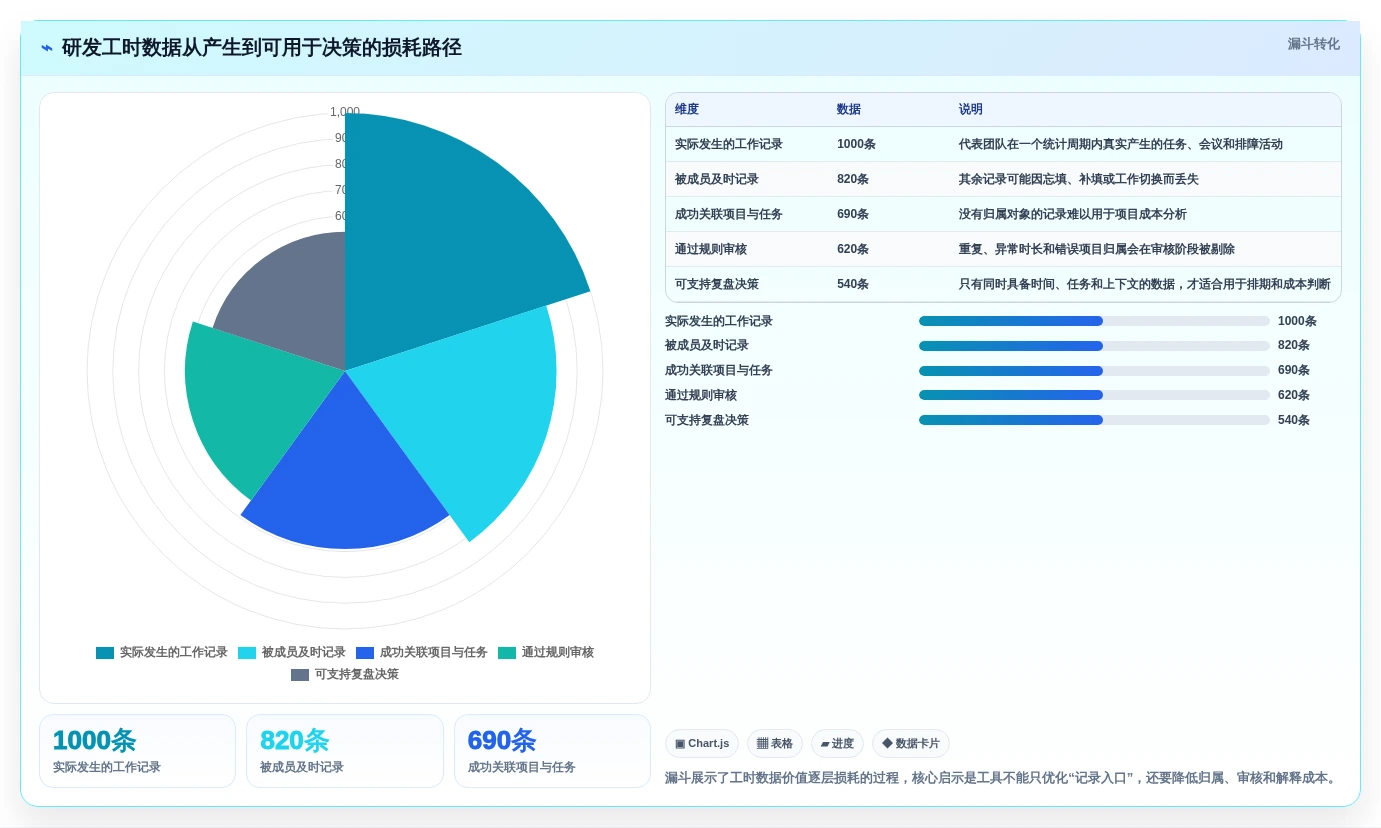This screenshot has height=828, width=1381.
Task: Click the summary sentence starting 漏斗展示了
Action: (x=1002, y=778)
